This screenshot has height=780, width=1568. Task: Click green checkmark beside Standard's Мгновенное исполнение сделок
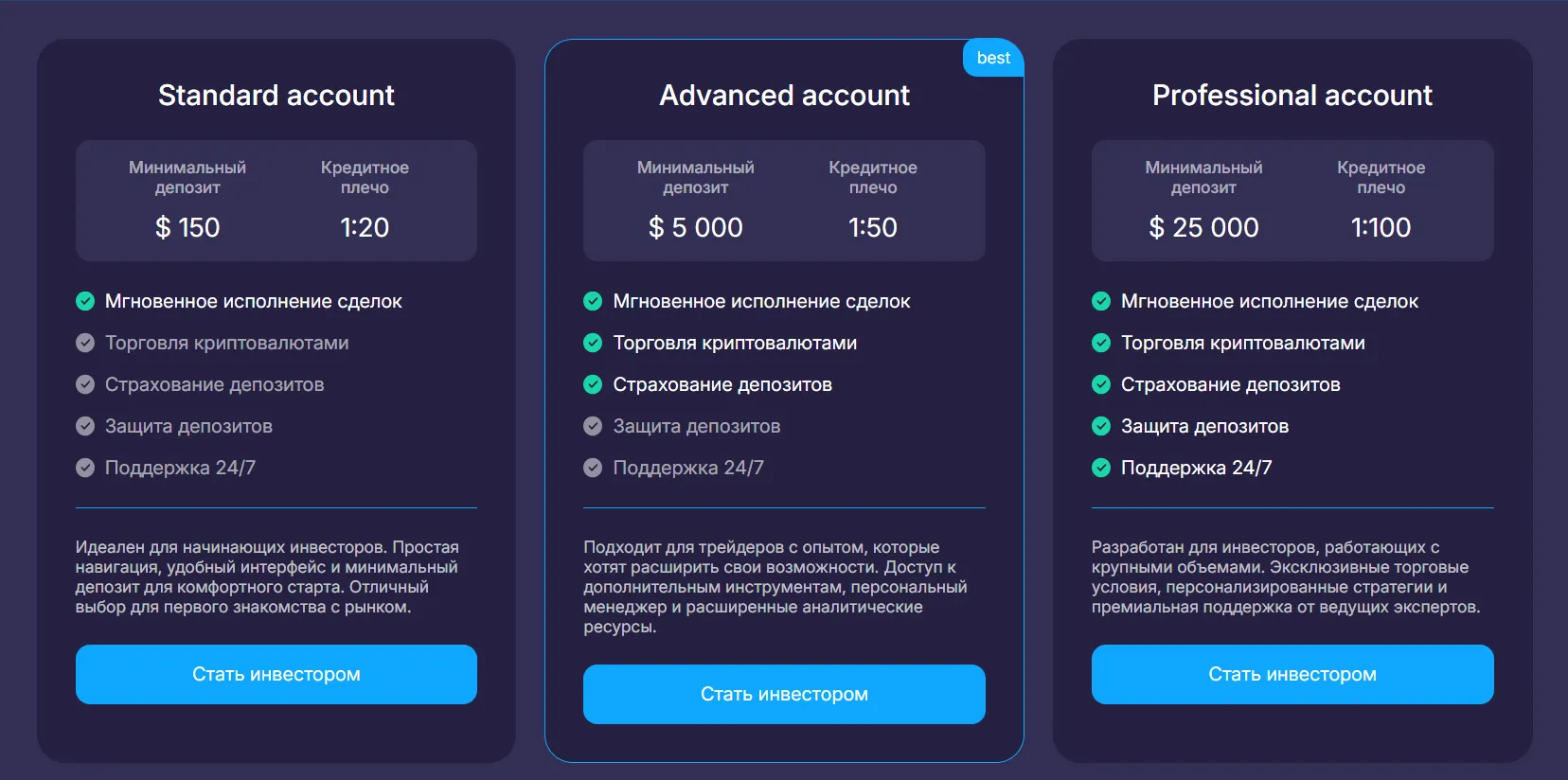85,301
